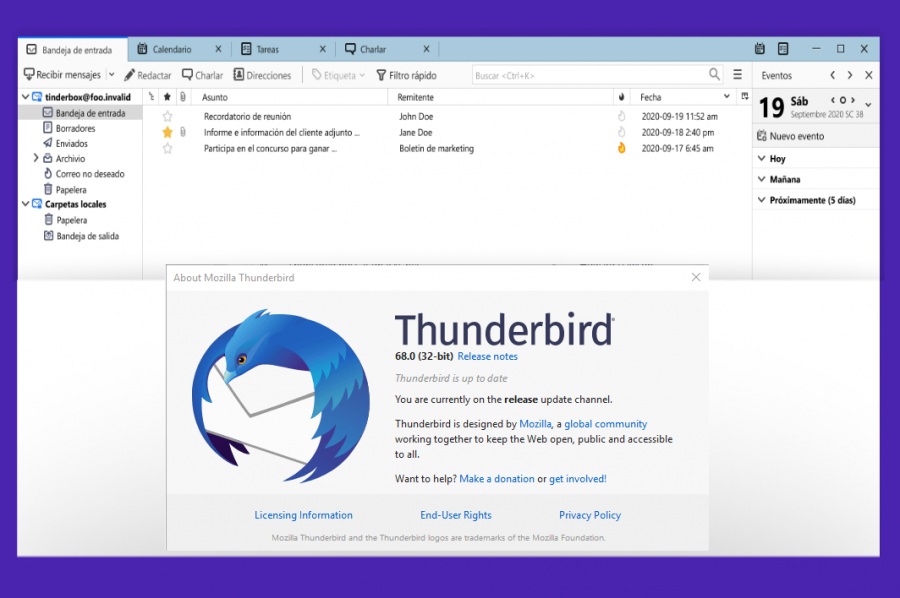900x598 pixels.
Task: Close the Charlar tab
Action: pyautogui.click(x=426, y=49)
